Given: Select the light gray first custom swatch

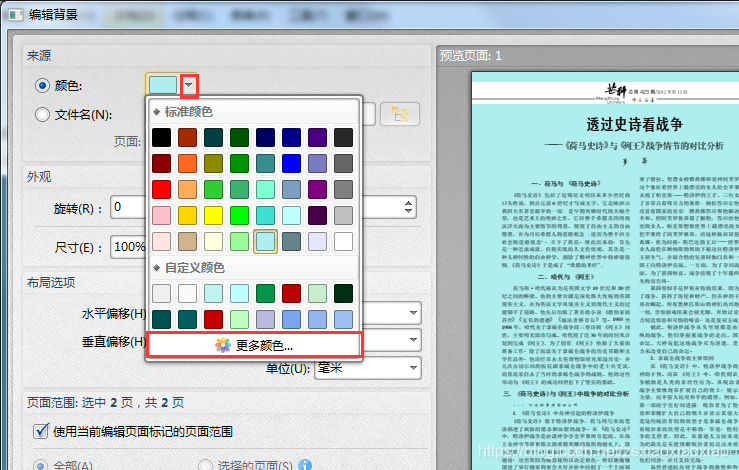Looking at the screenshot, I should pos(162,293).
